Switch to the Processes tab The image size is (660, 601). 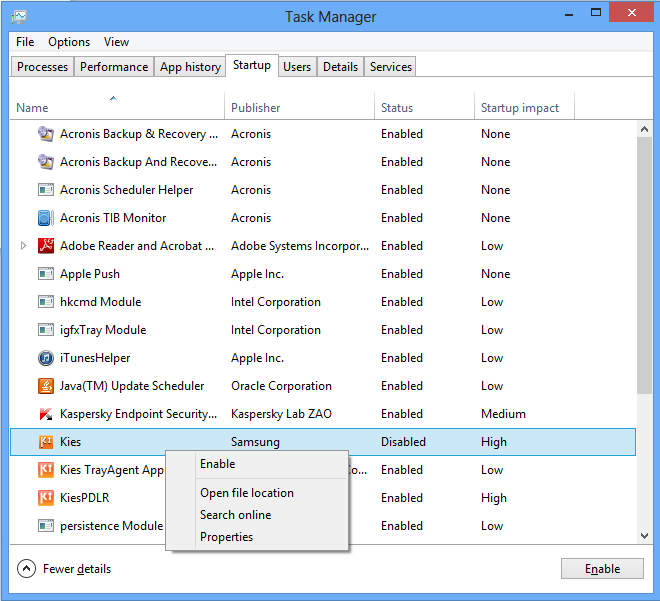(43, 67)
